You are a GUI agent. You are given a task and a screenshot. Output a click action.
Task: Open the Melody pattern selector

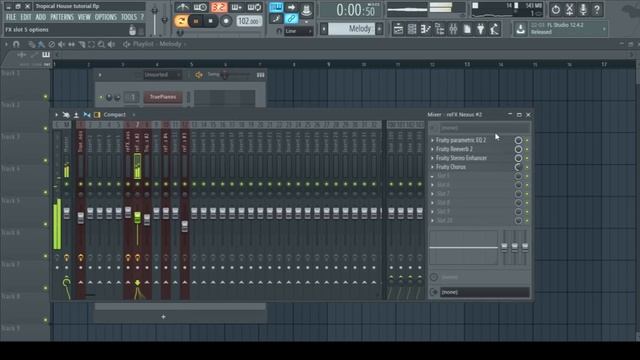tap(351, 29)
